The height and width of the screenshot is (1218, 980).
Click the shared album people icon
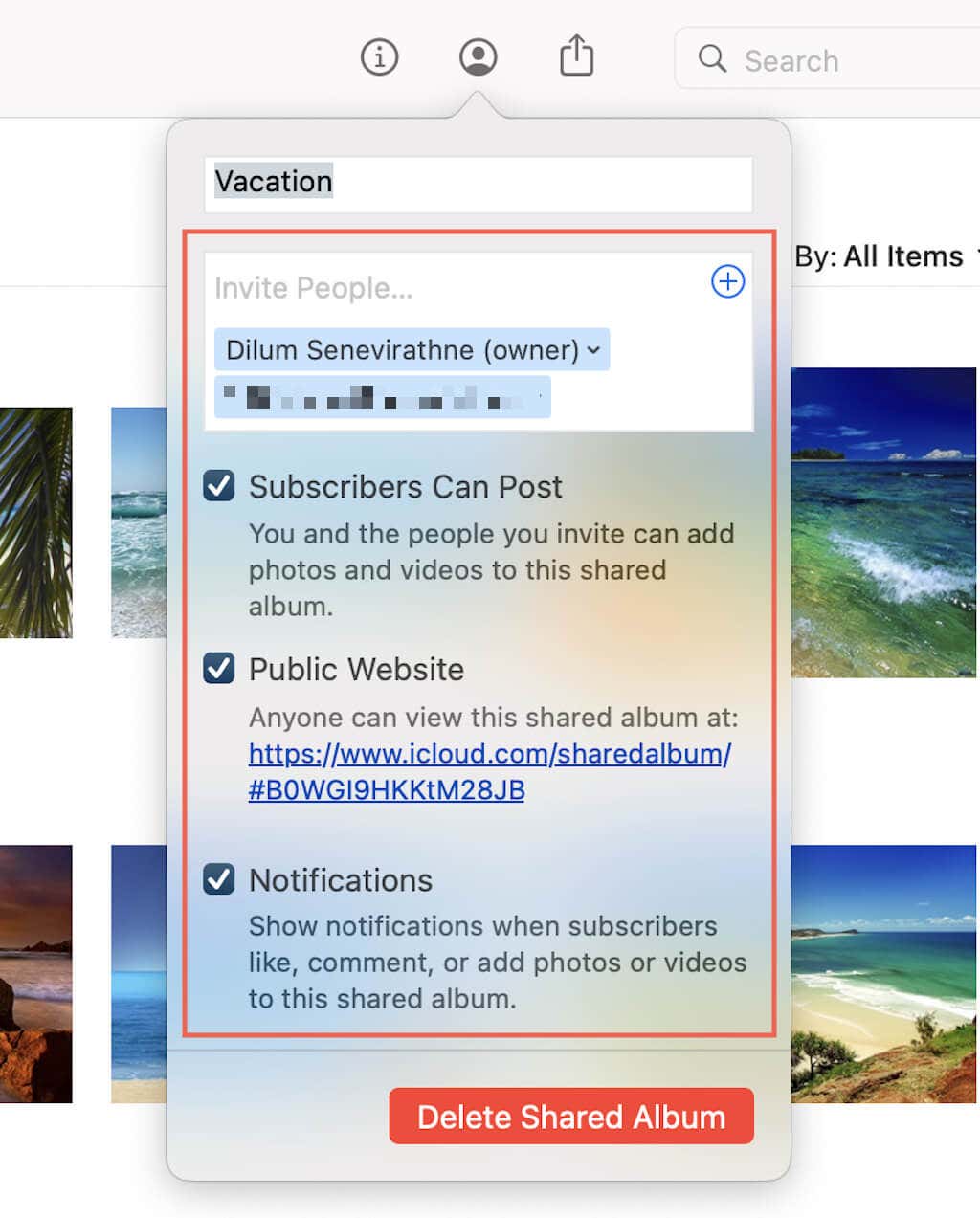[x=478, y=57]
